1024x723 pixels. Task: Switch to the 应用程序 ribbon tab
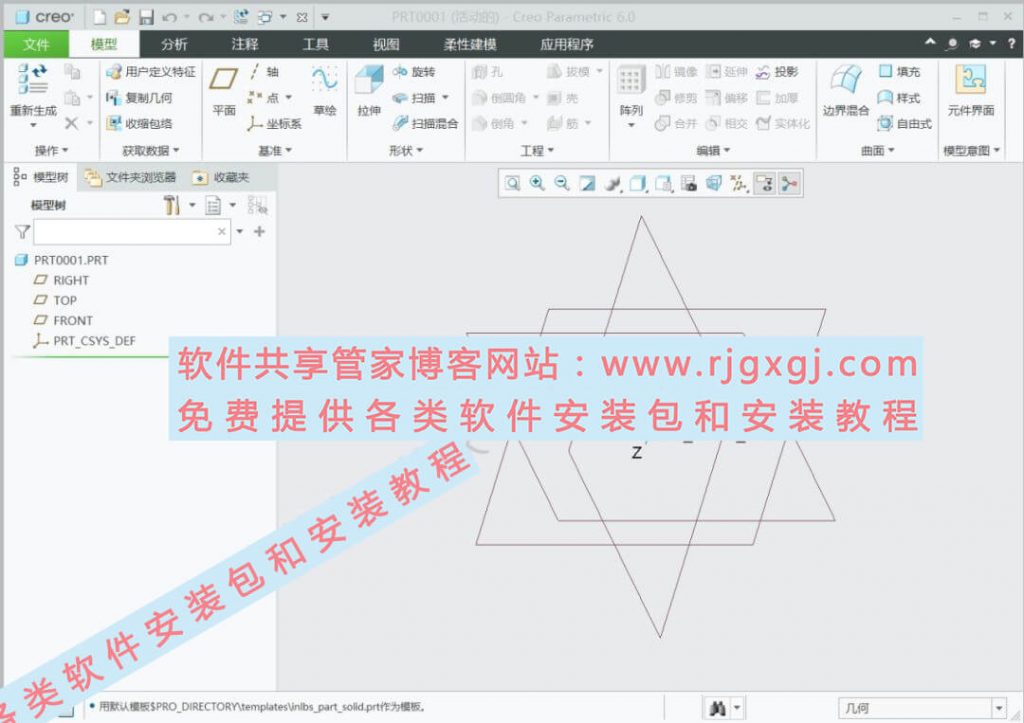[567, 44]
